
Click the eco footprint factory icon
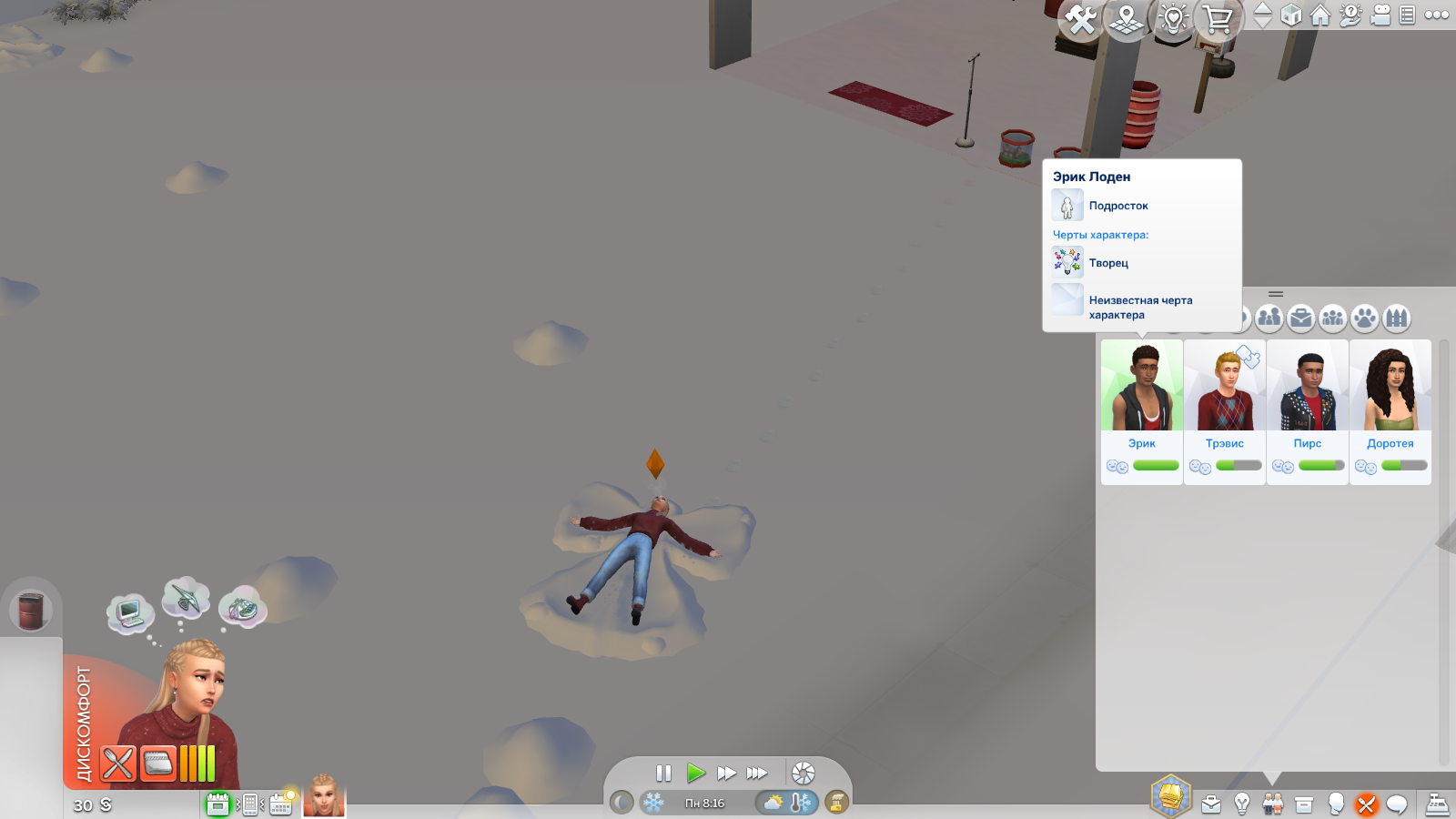836,803
